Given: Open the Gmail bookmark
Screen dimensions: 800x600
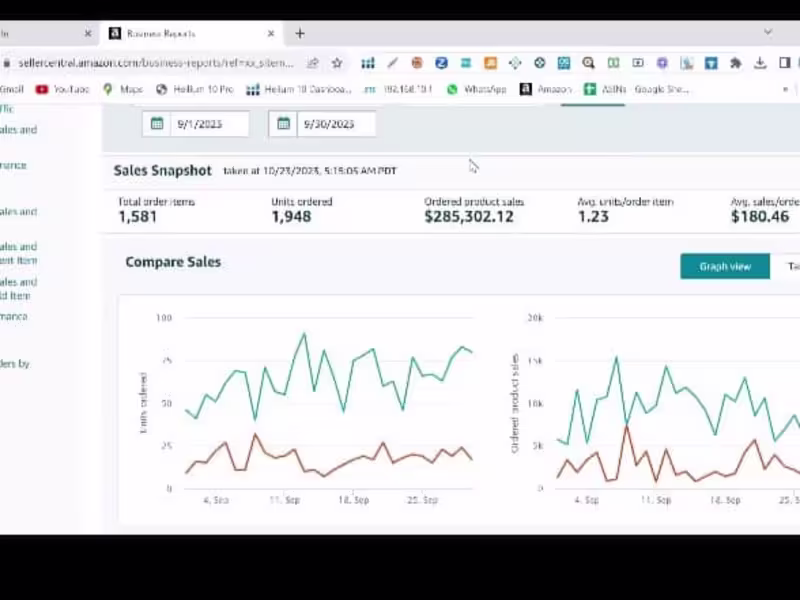Looking at the screenshot, I should pyautogui.click(x=12, y=89).
